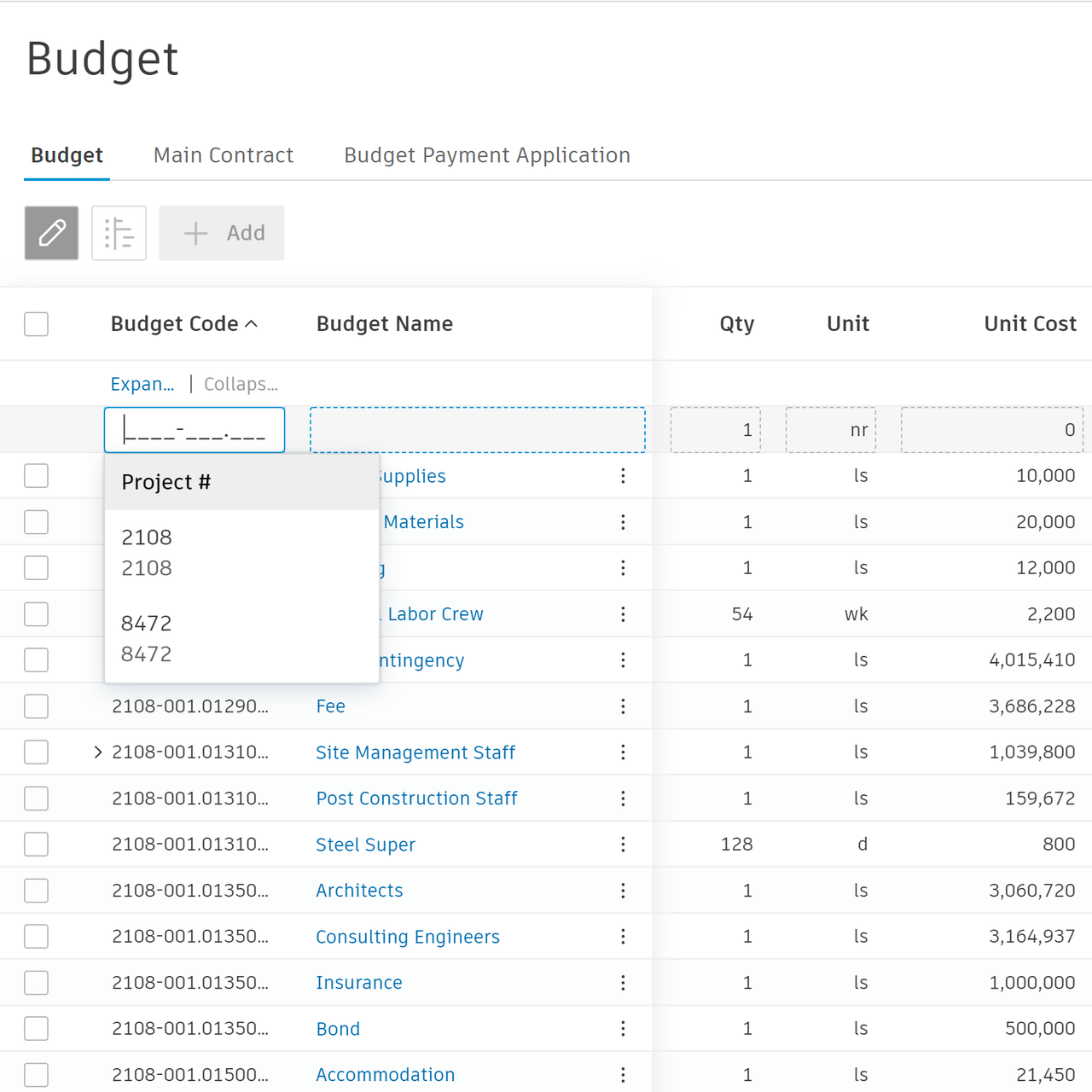The width and height of the screenshot is (1092, 1092).
Task: Check the box for Architects
Action: click(x=36, y=891)
